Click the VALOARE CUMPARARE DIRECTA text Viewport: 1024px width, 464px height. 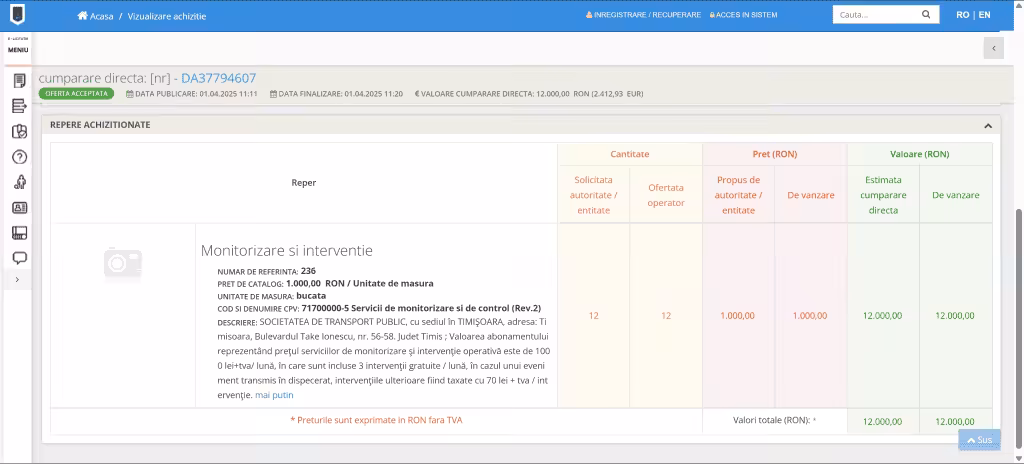pos(529,94)
